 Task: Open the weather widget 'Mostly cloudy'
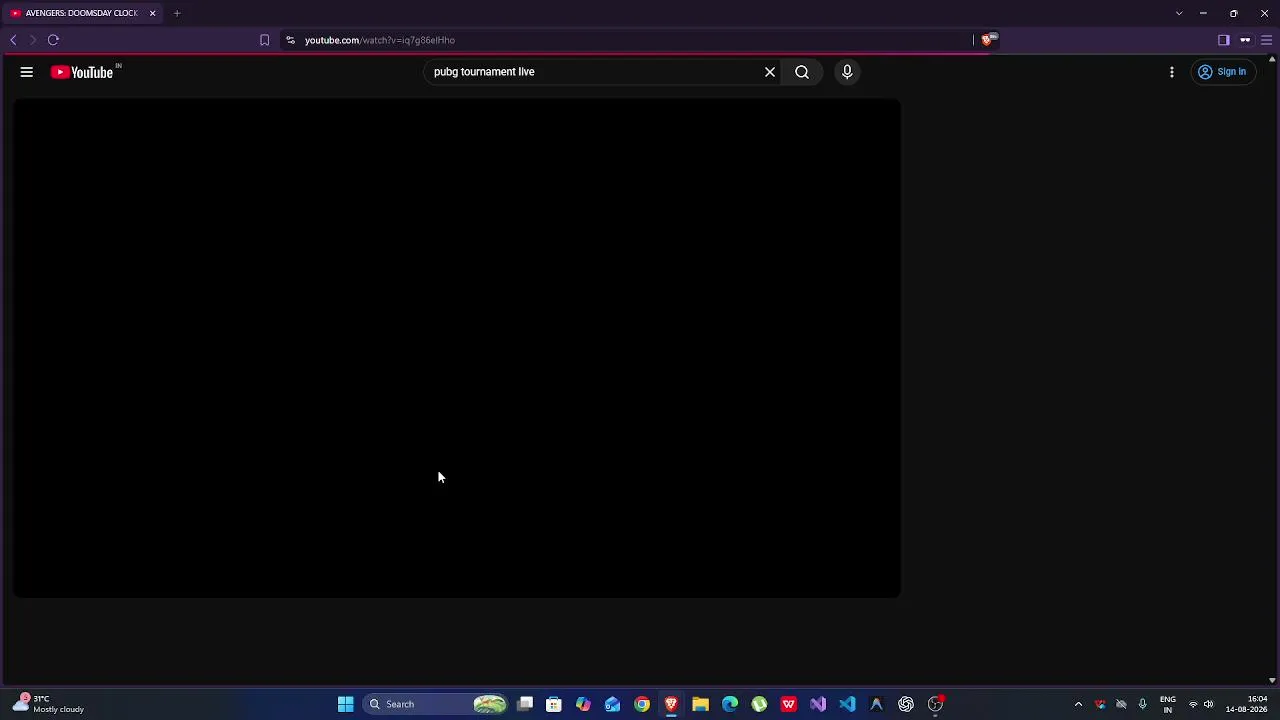(48, 704)
